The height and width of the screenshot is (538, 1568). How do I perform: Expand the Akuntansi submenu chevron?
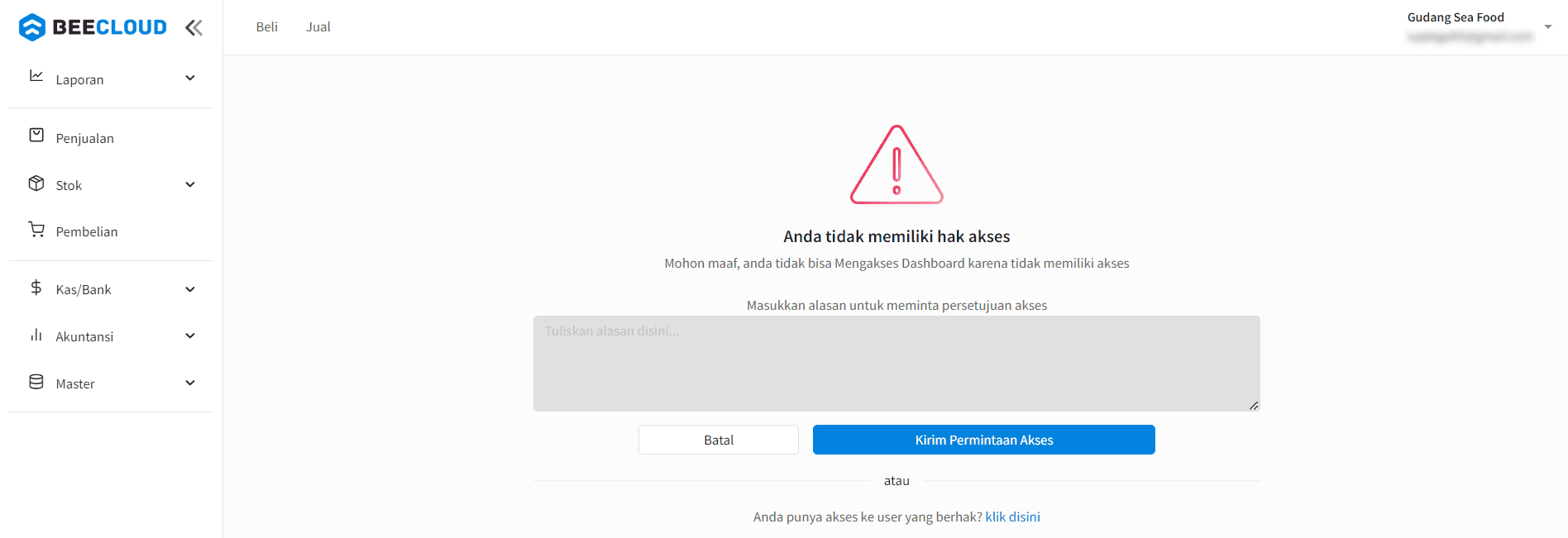190,336
